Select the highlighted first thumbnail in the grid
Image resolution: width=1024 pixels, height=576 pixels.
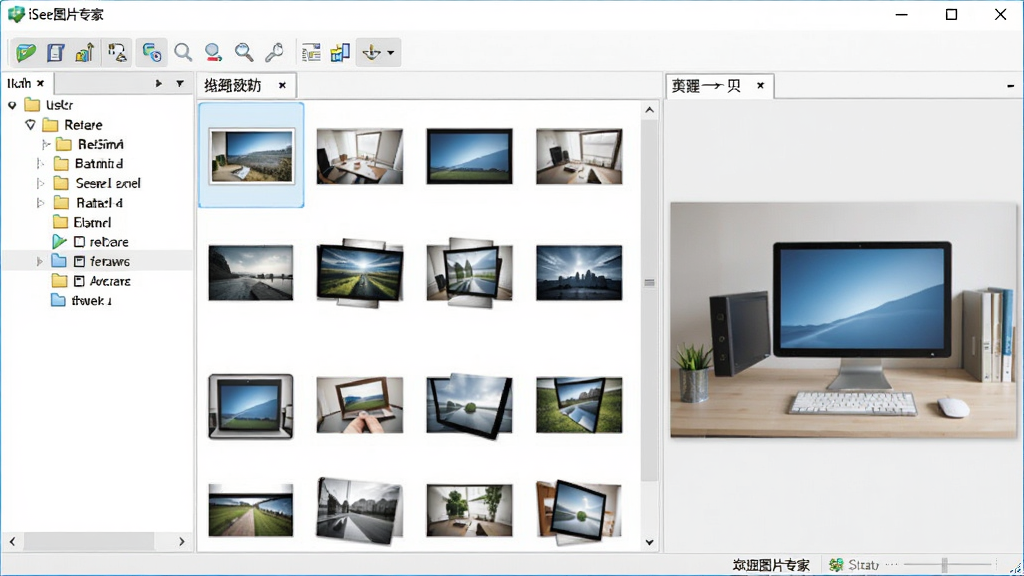pyautogui.click(x=251, y=155)
